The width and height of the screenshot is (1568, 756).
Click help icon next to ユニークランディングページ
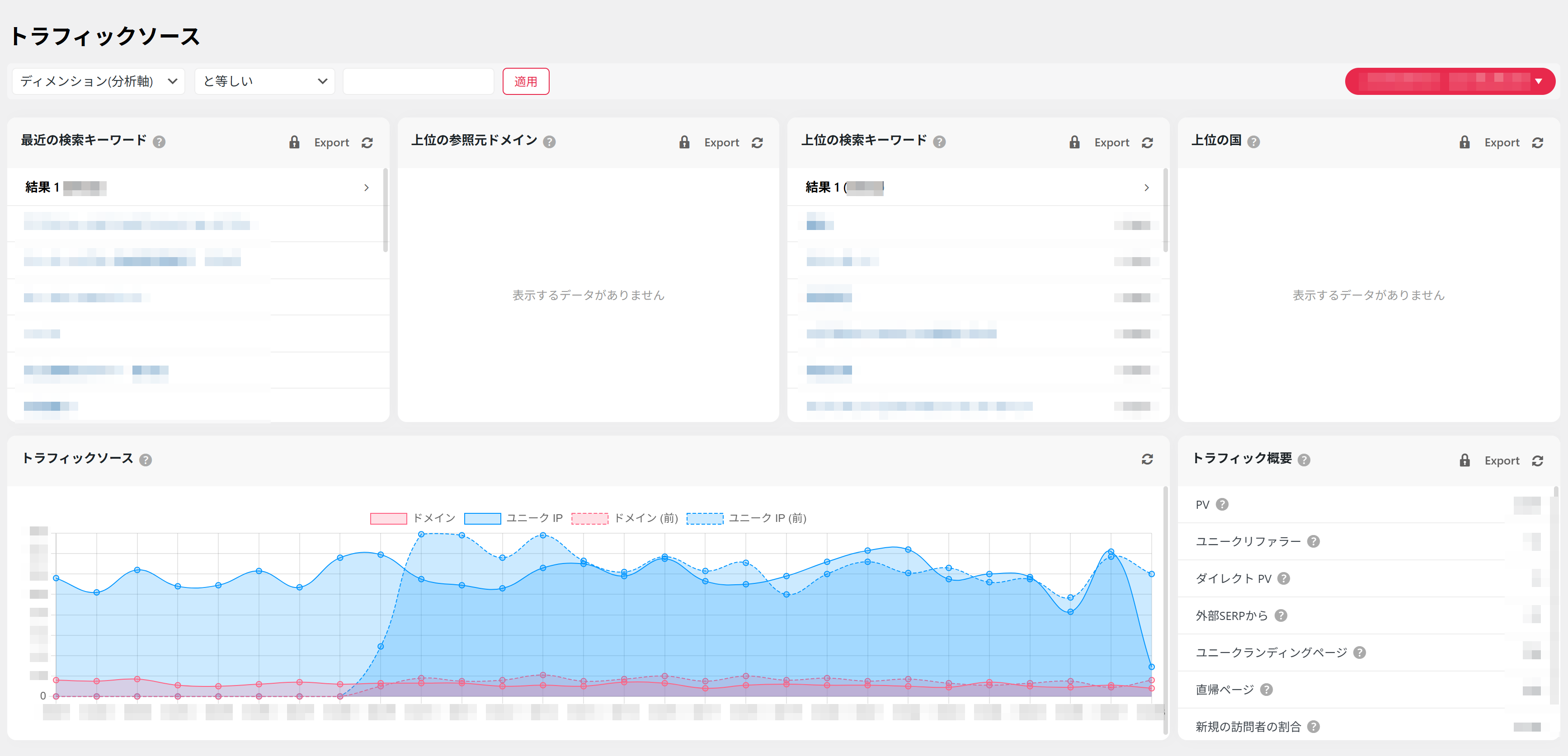1360,653
